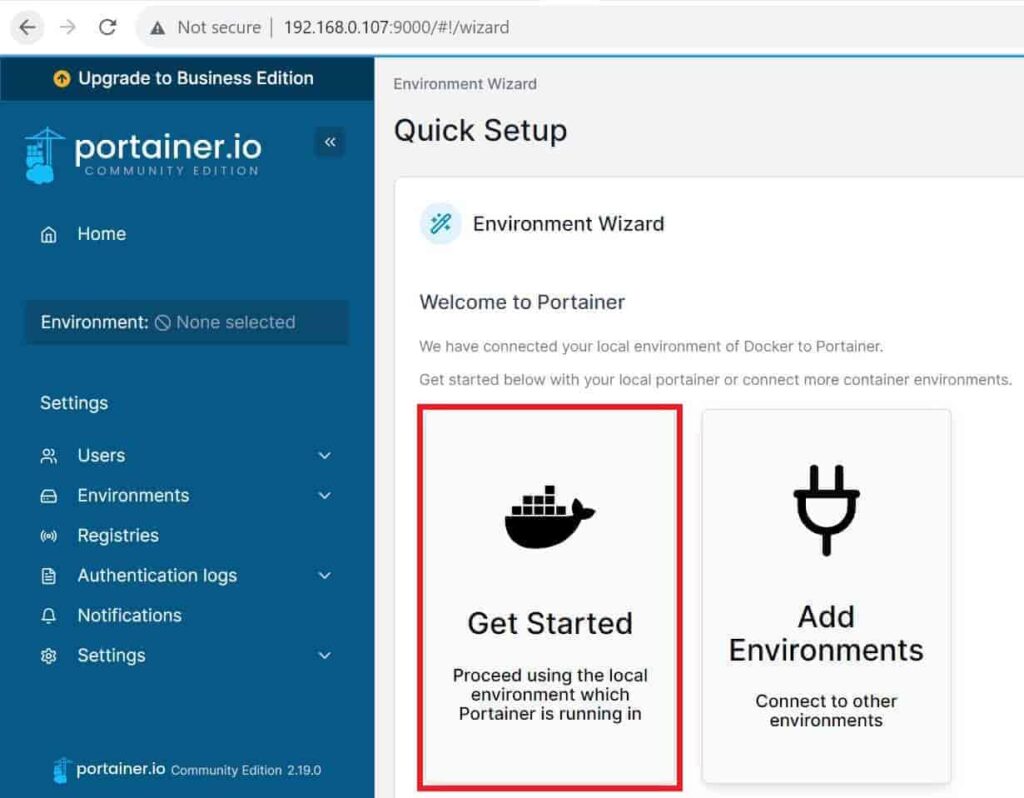The width and height of the screenshot is (1024, 798).
Task: Expand the Settings menu chevron
Action: (x=323, y=655)
